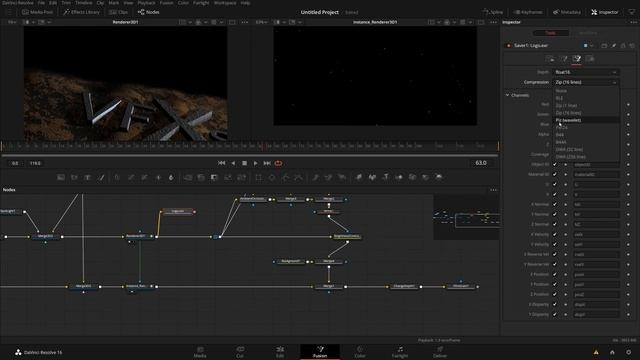Add a pEmitter particle node from toolbar
The image size is (640, 360).
(x=316, y=177)
